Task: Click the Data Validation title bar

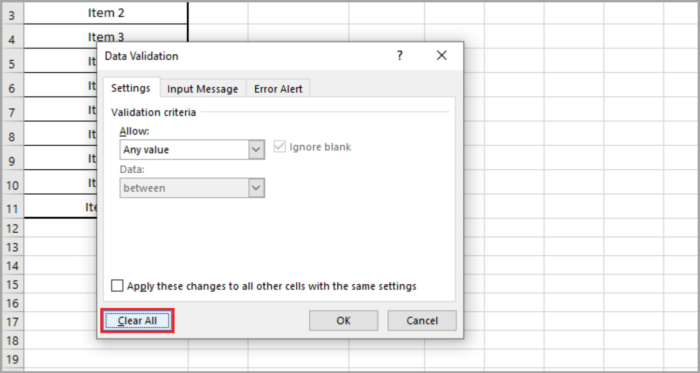Action: [246, 56]
